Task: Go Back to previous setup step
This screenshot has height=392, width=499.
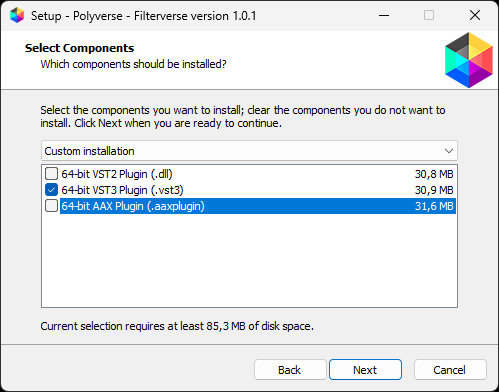Action: (290, 370)
